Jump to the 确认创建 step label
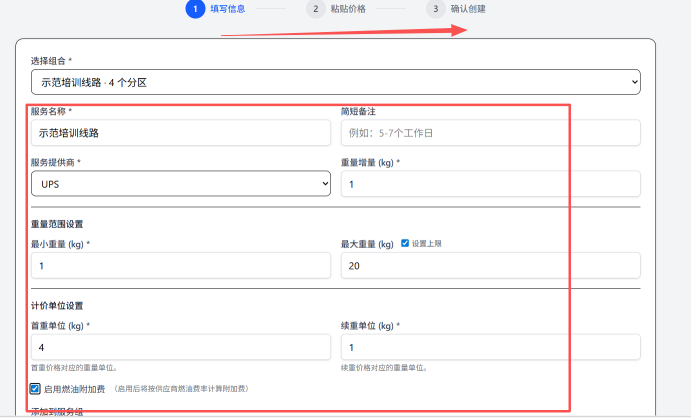The image size is (691, 418). pos(468,9)
